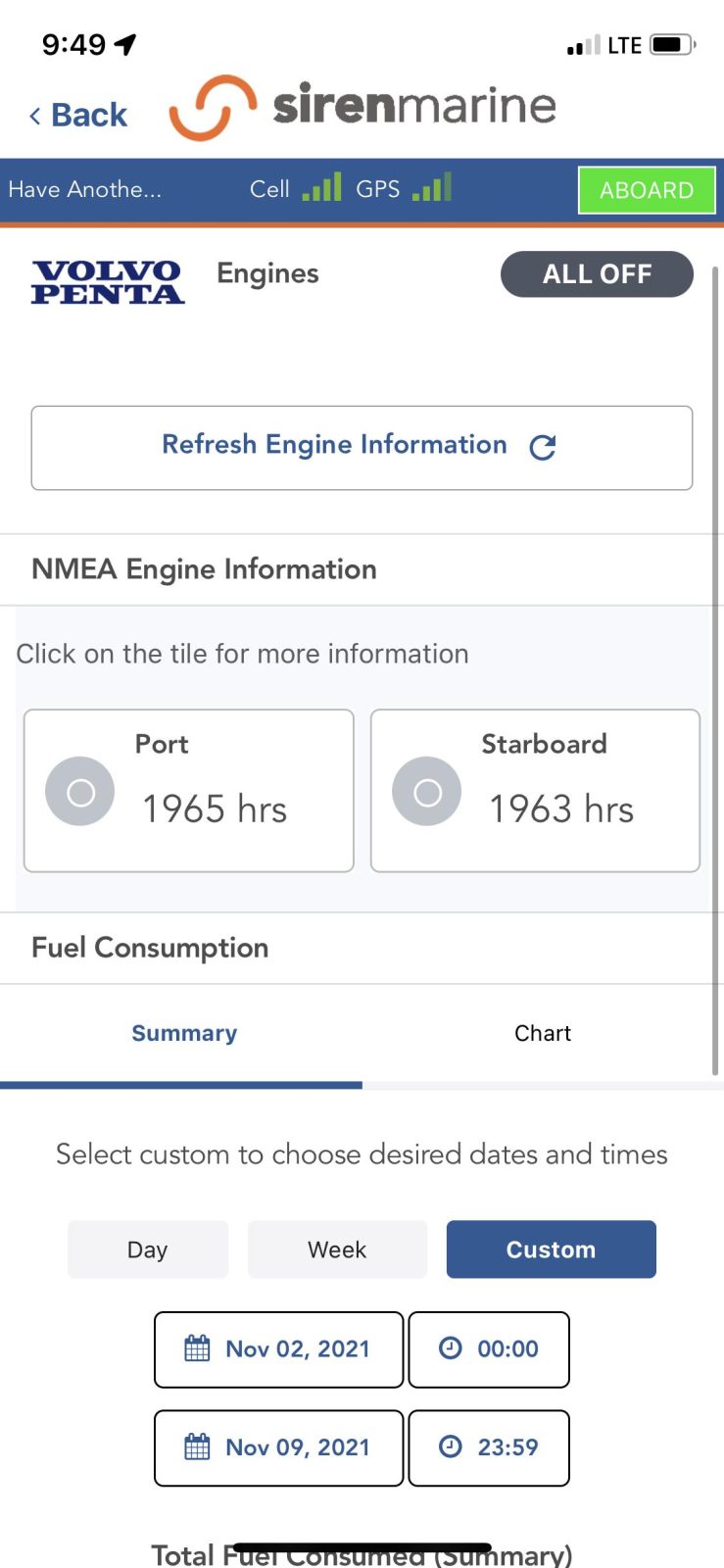
Task: Tap the calendar icon beside Nov 02, 2021
Action: (x=197, y=1348)
